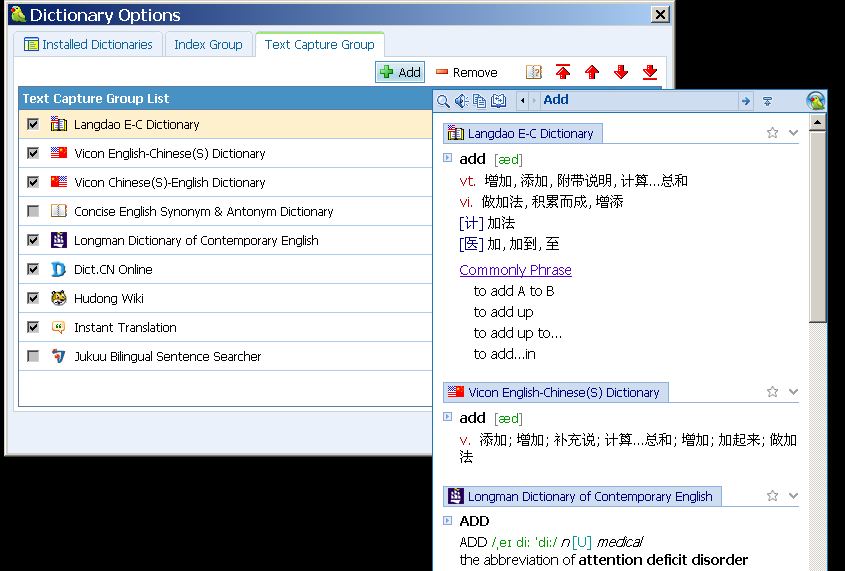845x571 pixels.
Task: Click the phrase 'to add up to...'
Action: pyautogui.click(x=517, y=333)
